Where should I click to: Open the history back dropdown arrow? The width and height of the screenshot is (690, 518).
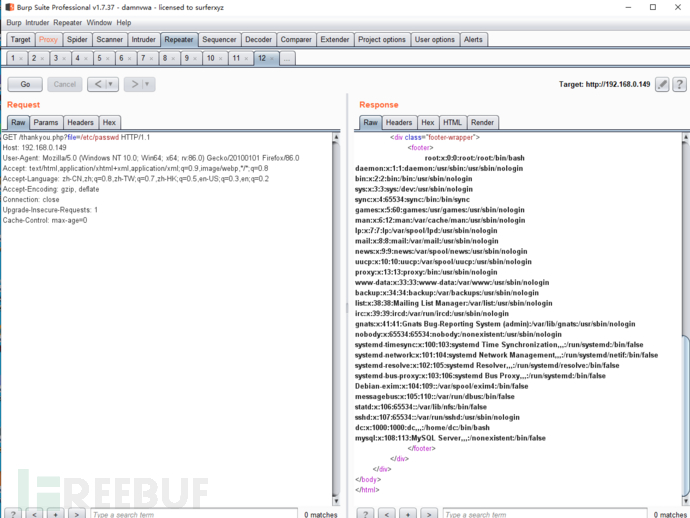tap(110, 84)
